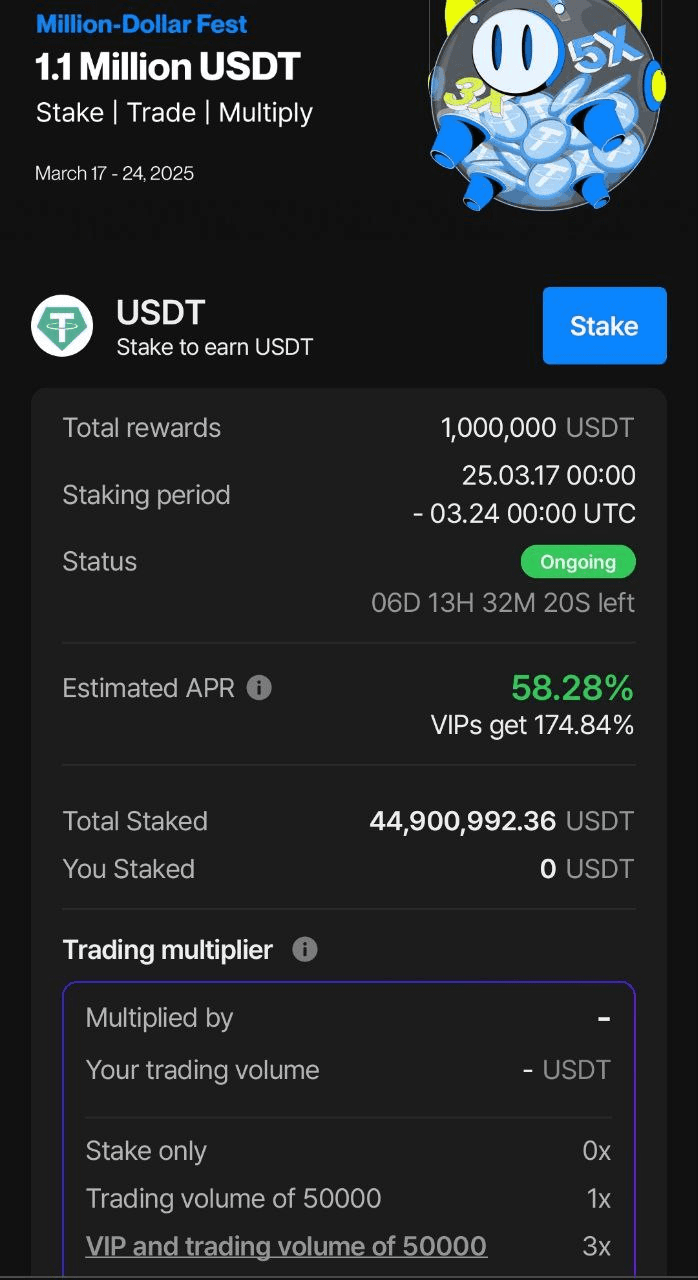Click the Your trading volume row
698x1280 pixels.
pyautogui.click(x=348, y=1070)
